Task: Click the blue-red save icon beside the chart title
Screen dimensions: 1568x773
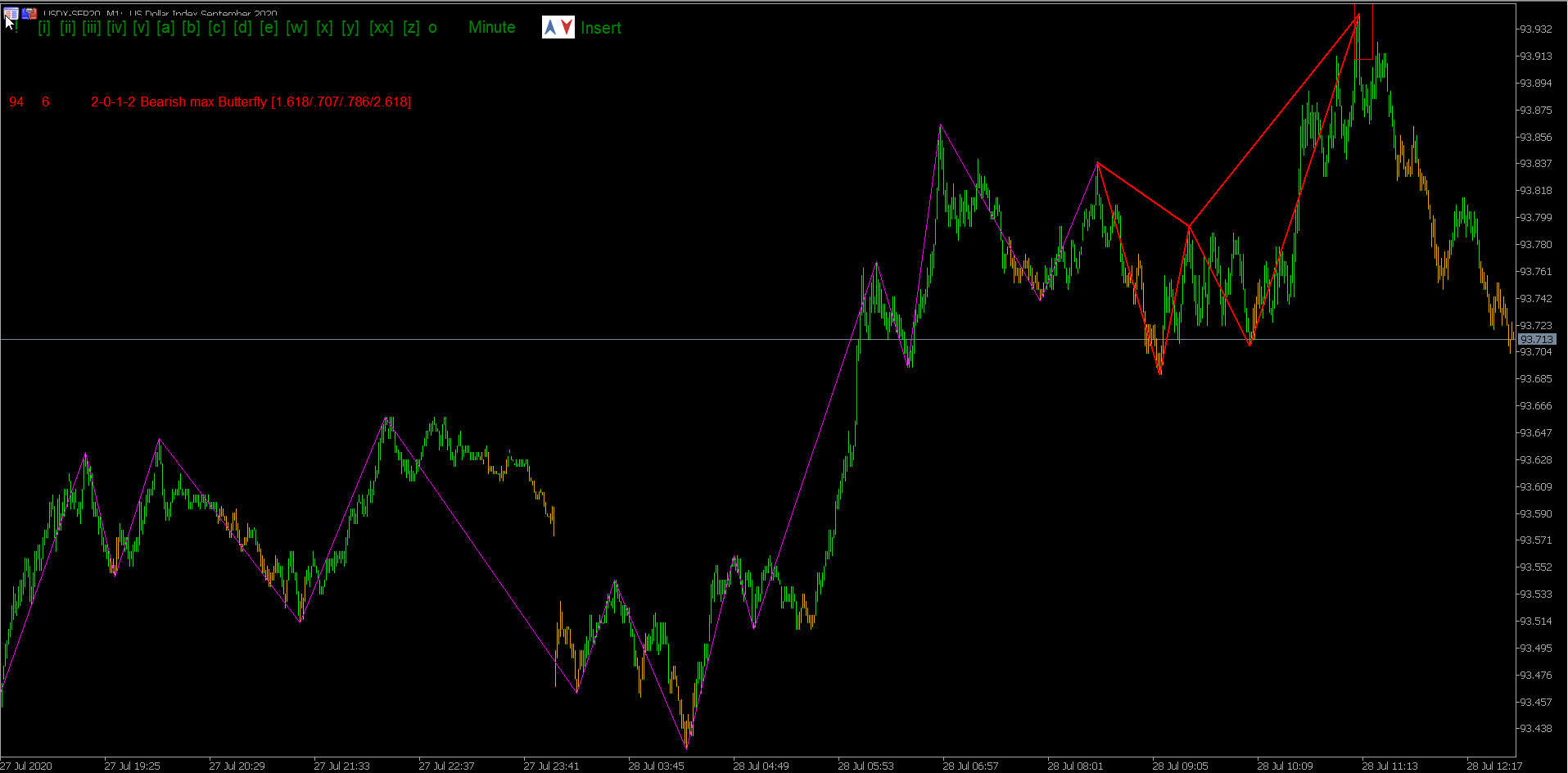Action: pyautogui.click(x=29, y=13)
